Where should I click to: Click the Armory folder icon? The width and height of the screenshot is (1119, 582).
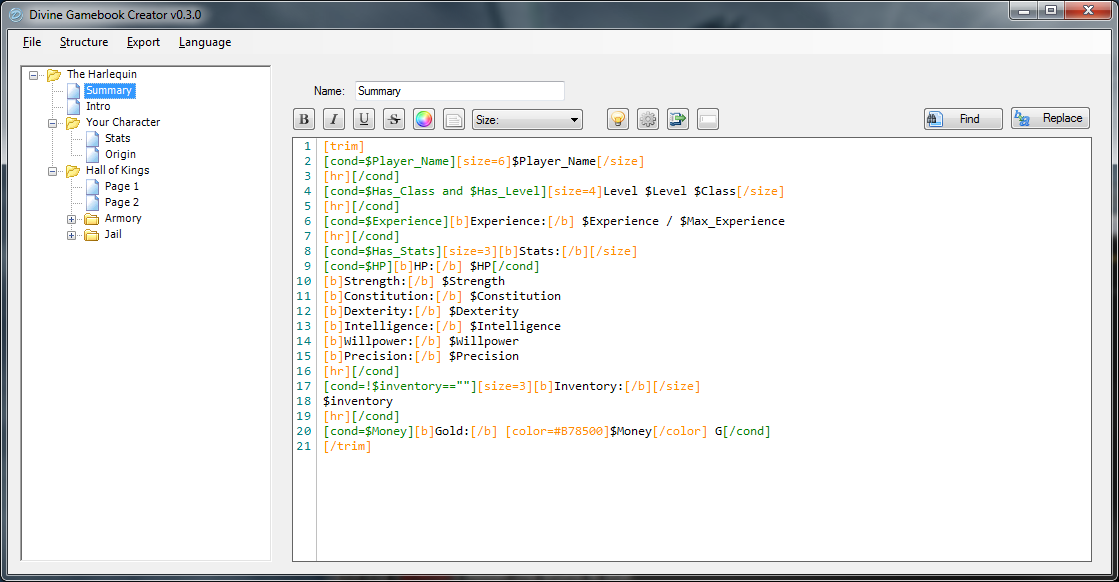pyautogui.click(x=91, y=219)
